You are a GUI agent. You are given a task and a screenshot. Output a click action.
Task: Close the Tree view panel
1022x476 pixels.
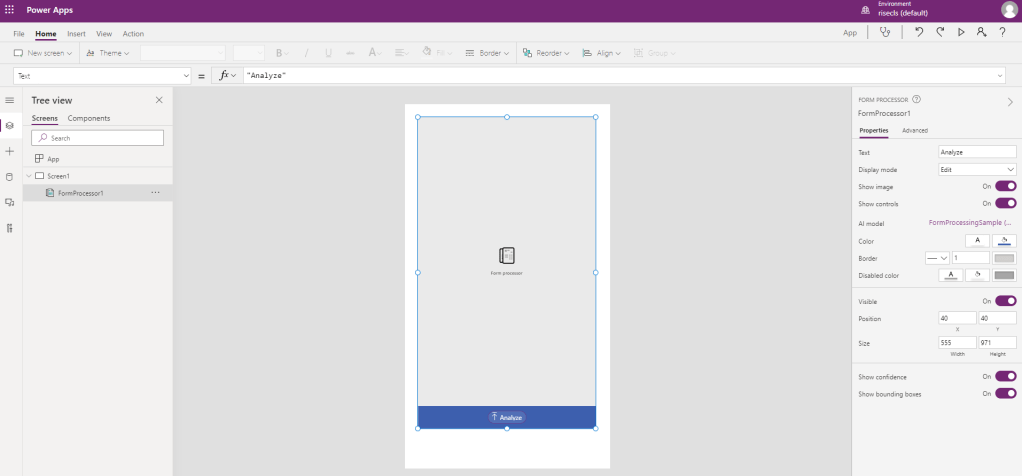click(159, 100)
